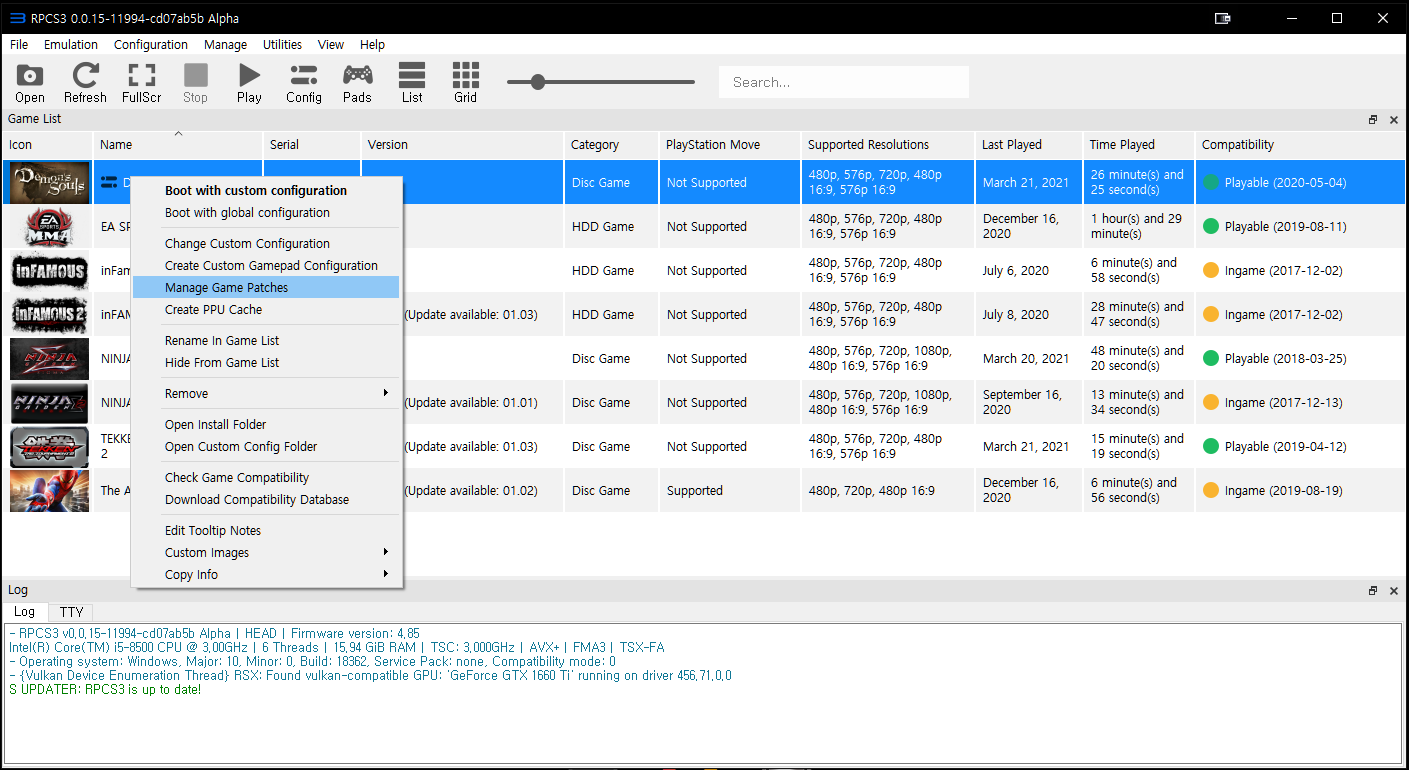The width and height of the screenshot is (1409, 770).
Task: Close the Game List panel
Action: point(1394,119)
